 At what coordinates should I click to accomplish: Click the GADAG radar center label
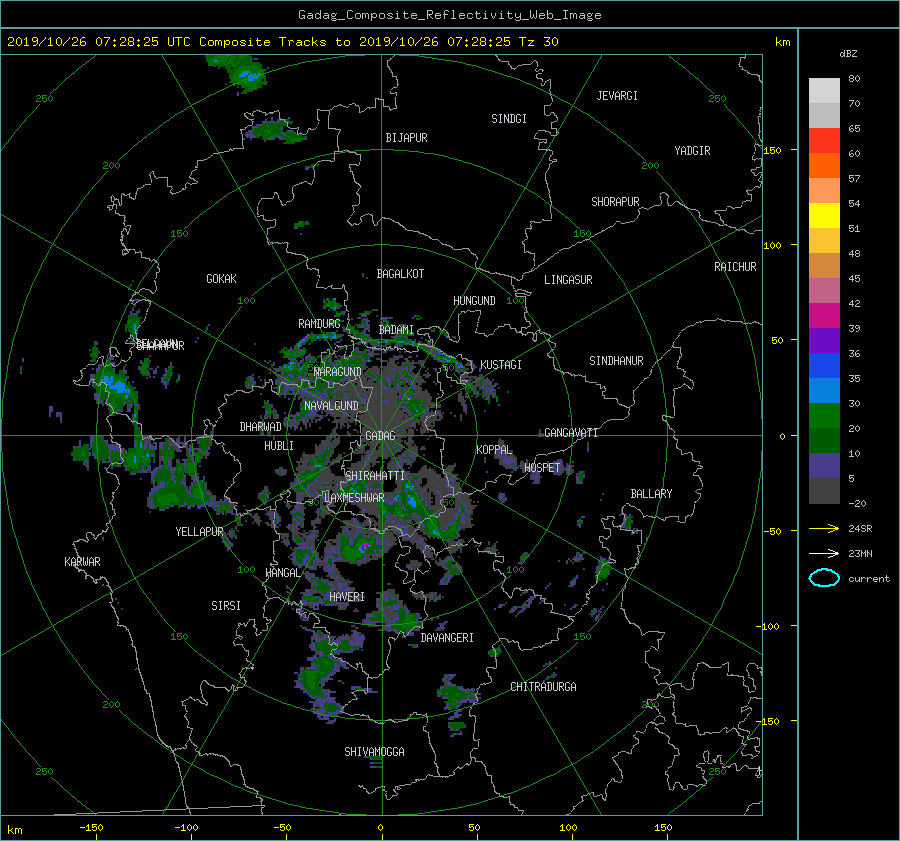380,436
